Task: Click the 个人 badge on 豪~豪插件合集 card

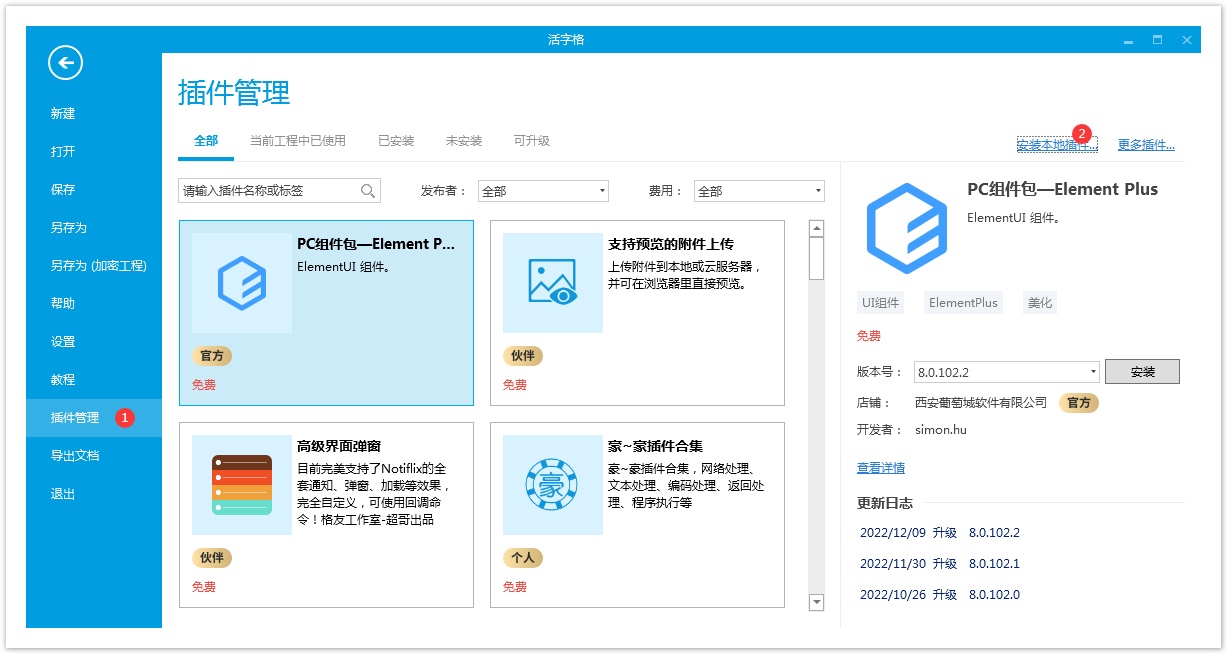Action: click(x=523, y=557)
